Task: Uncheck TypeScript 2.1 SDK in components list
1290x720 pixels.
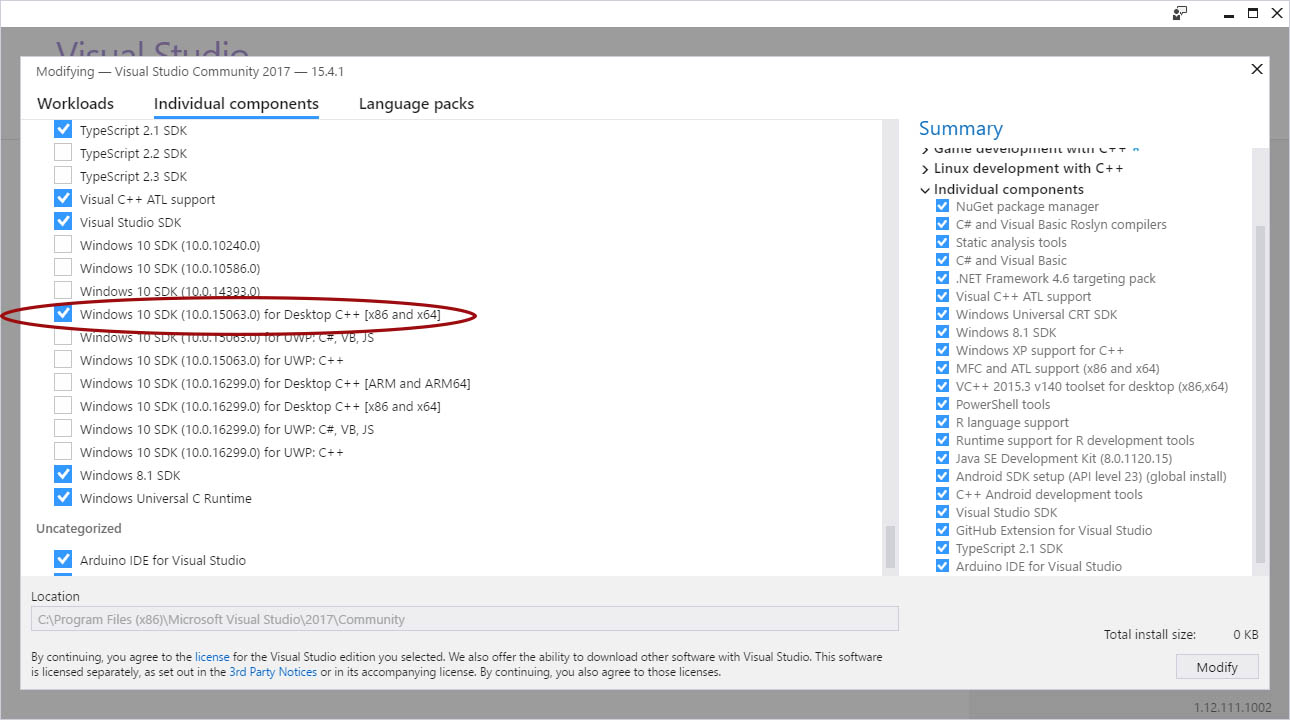Action: pyautogui.click(x=63, y=130)
